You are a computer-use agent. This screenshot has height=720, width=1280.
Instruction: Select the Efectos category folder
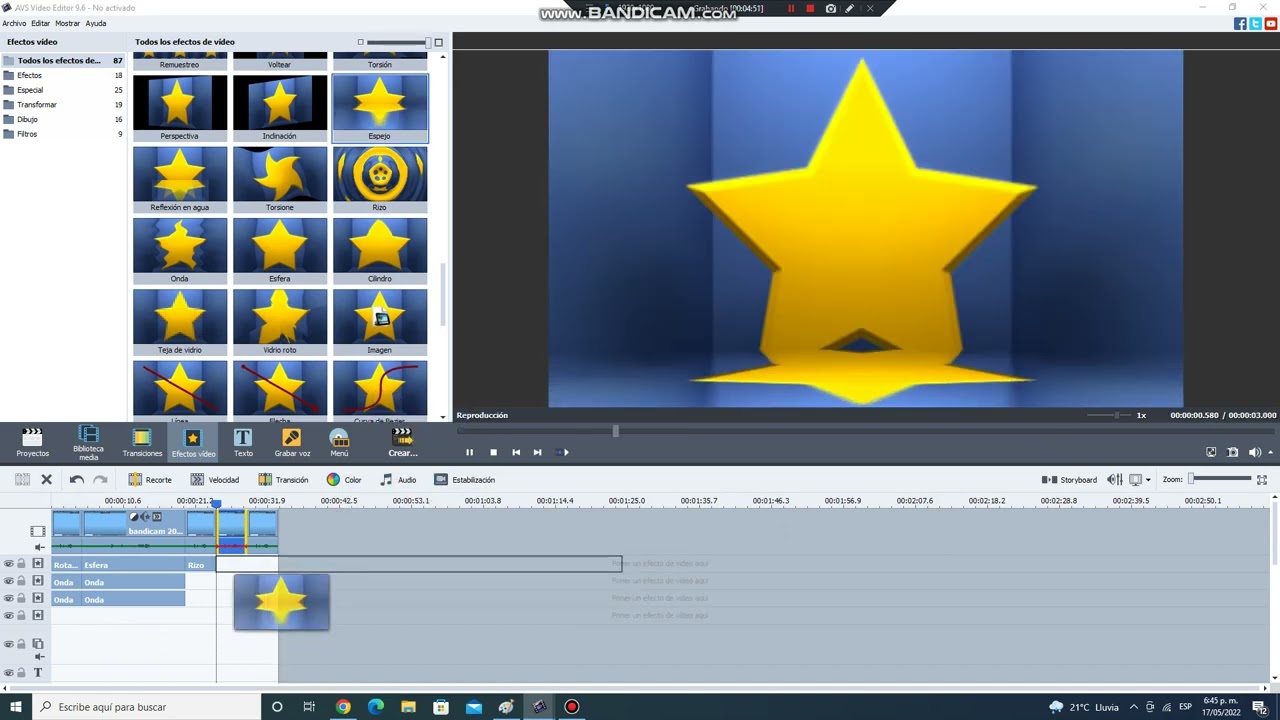point(63,75)
